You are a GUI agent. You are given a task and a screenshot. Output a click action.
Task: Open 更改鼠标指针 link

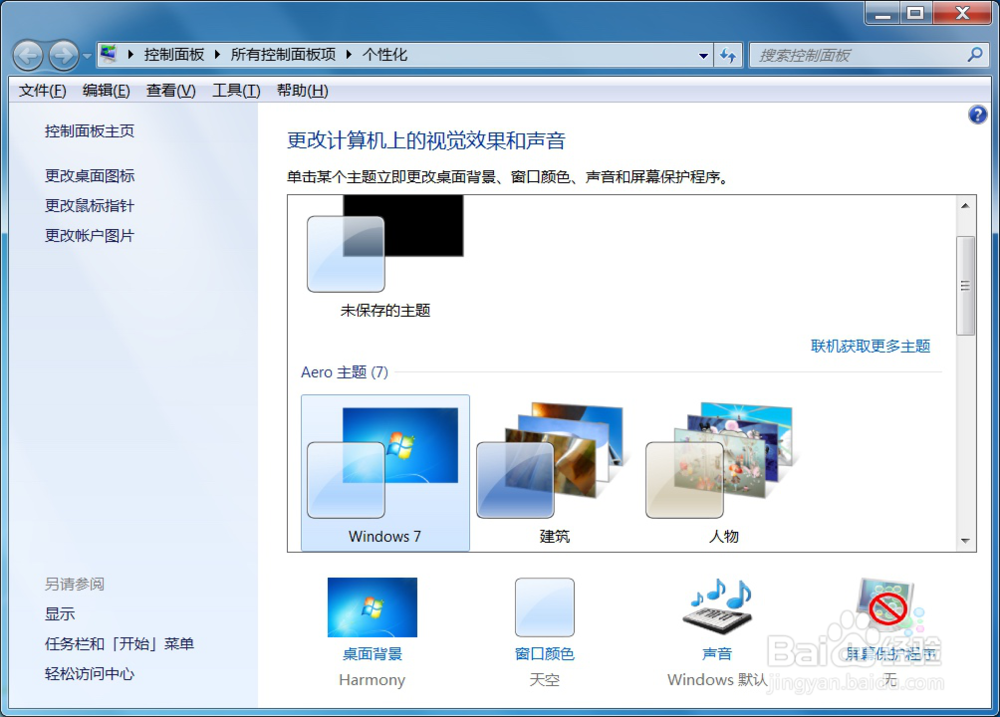coord(89,205)
